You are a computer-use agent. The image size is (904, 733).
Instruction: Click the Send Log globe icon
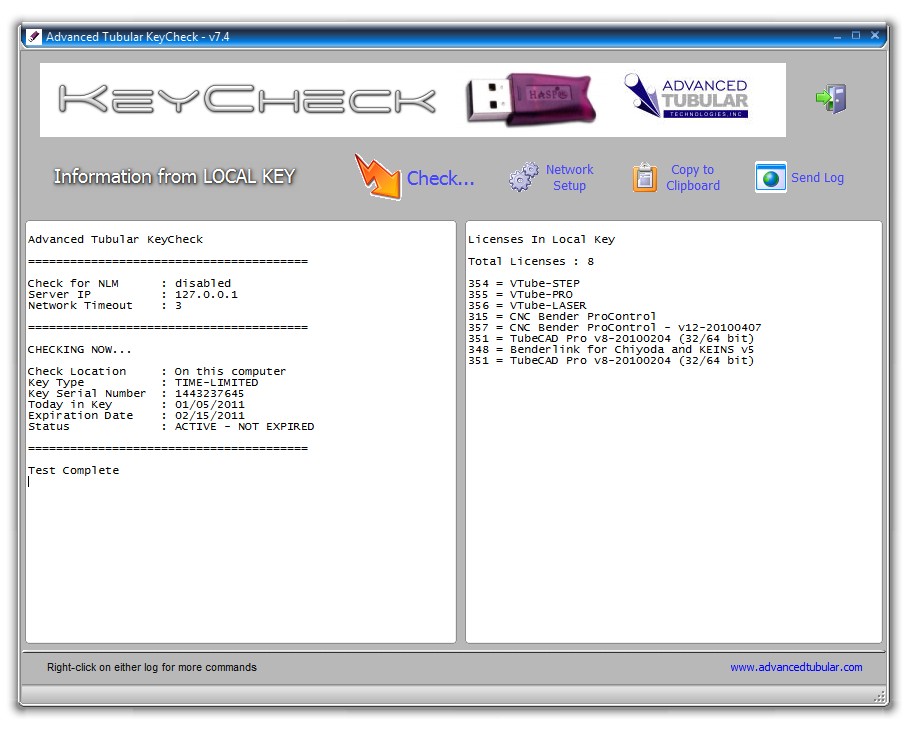pyautogui.click(x=771, y=177)
